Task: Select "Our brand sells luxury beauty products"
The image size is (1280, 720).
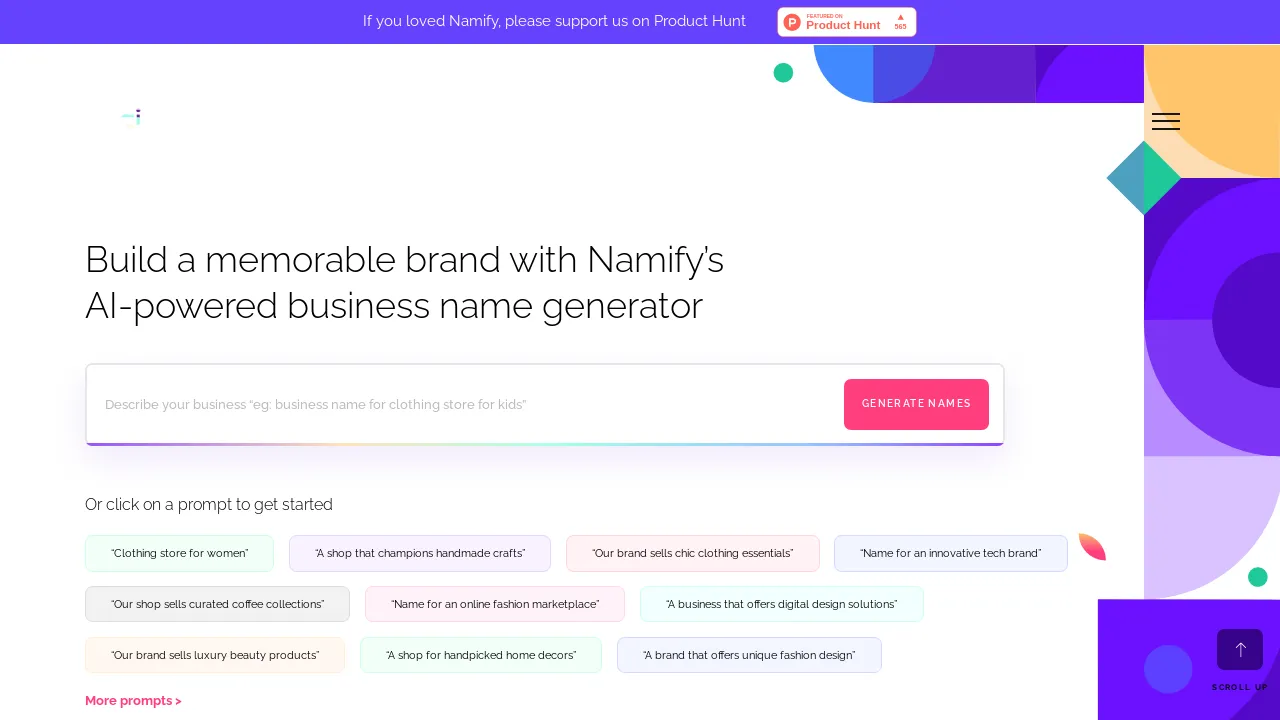Action: click(x=215, y=655)
